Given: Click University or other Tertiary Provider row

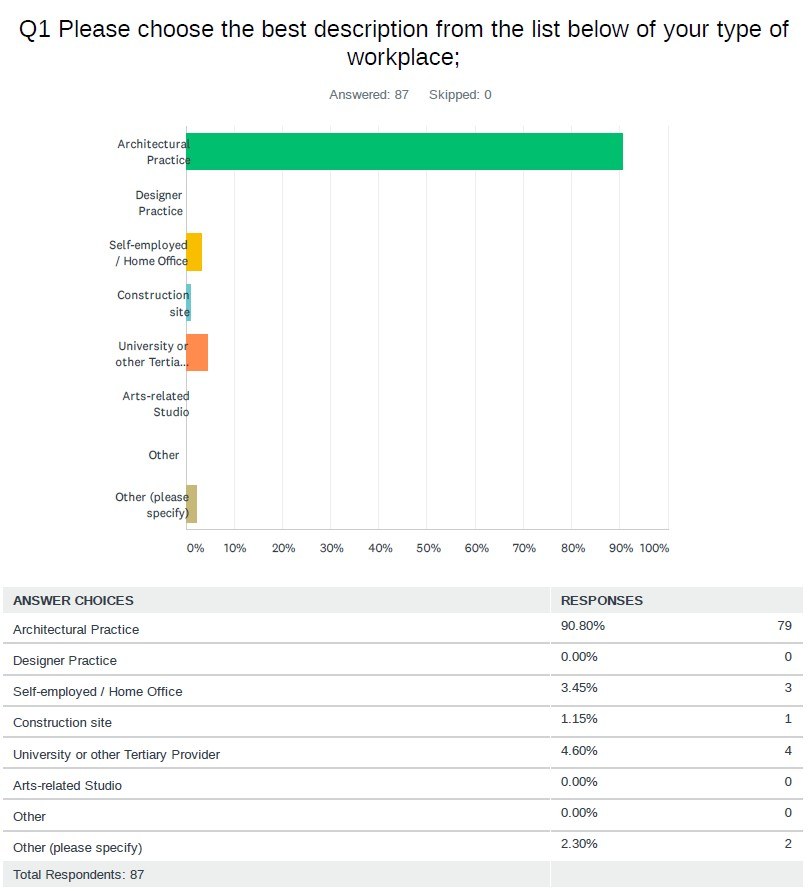Looking at the screenshot, I should [x=403, y=753].
